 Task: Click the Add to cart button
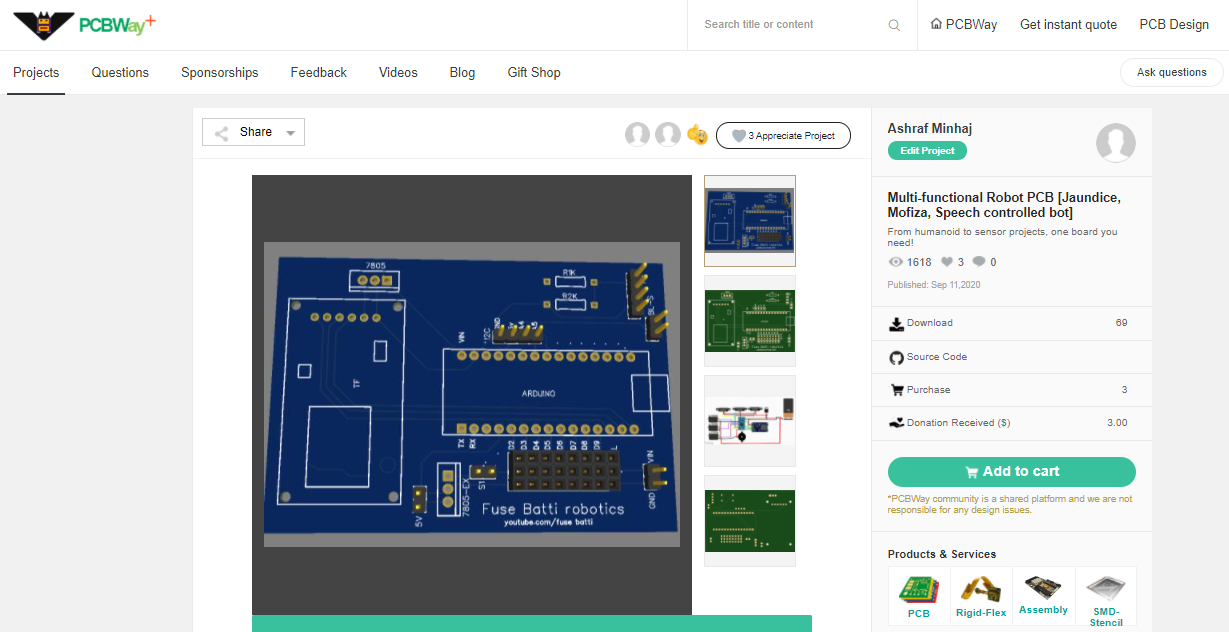pyautogui.click(x=1011, y=471)
